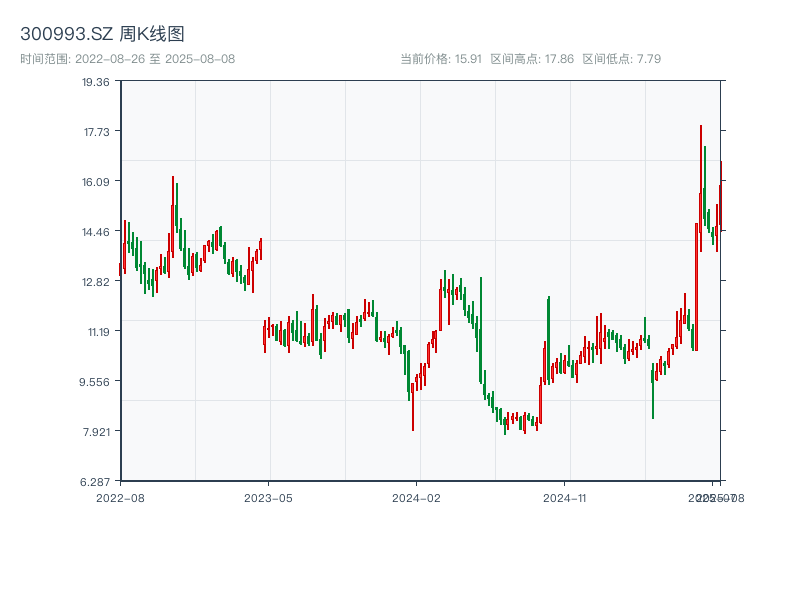The width and height of the screenshot is (800, 600).
Task: Click the long red candle before 2024-02
Action: pyautogui.click(x=412, y=405)
